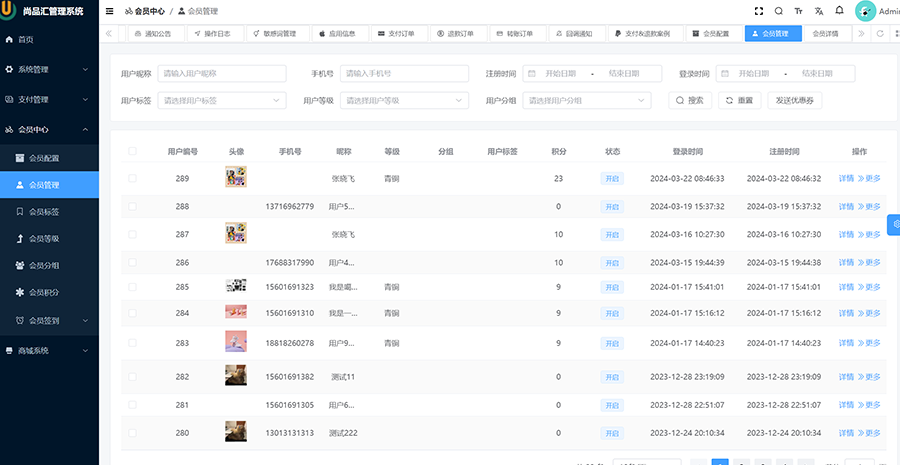Focus the 手机号 input field
The height and width of the screenshot is (465, 900).
tap(404, 73)
